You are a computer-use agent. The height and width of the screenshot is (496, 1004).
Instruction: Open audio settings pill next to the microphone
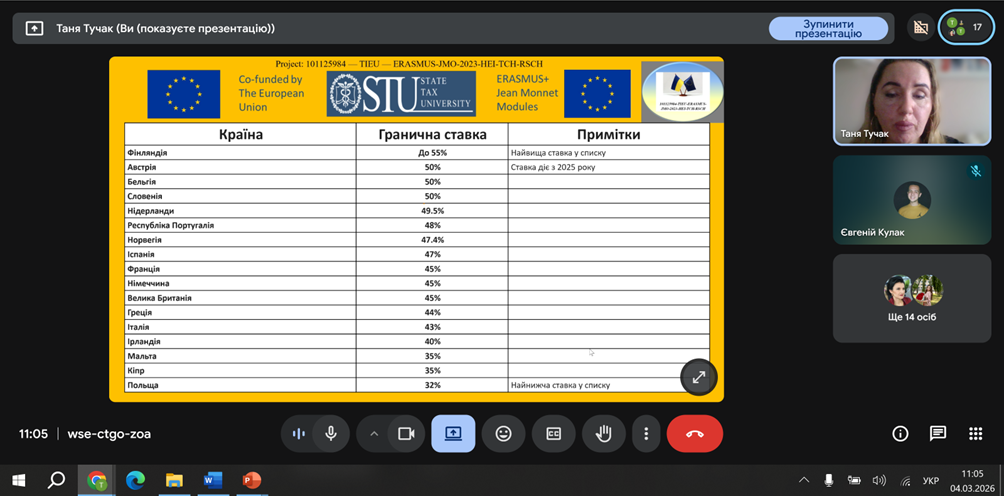coord(298,434)
